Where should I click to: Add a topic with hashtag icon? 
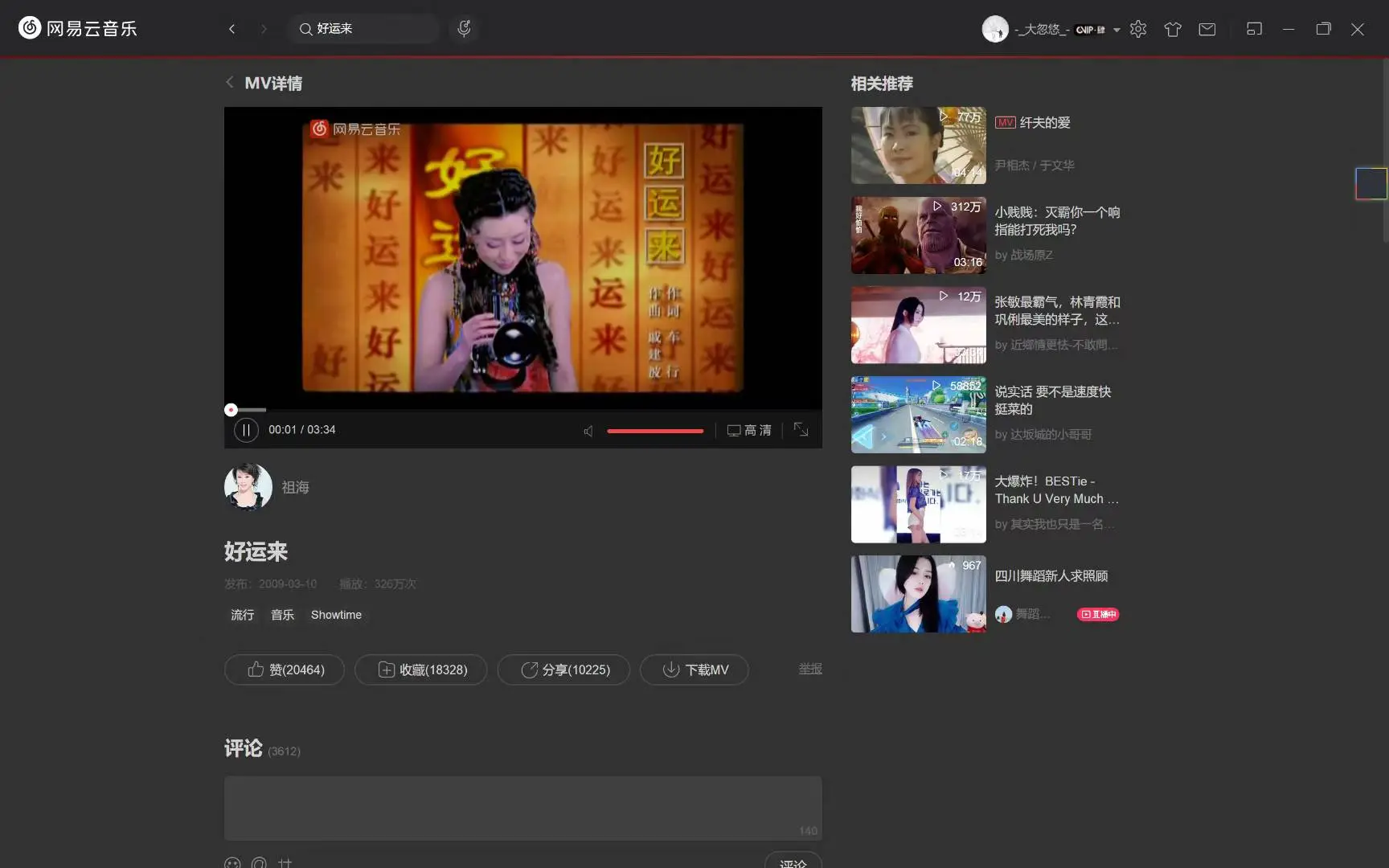click(285, 863)
